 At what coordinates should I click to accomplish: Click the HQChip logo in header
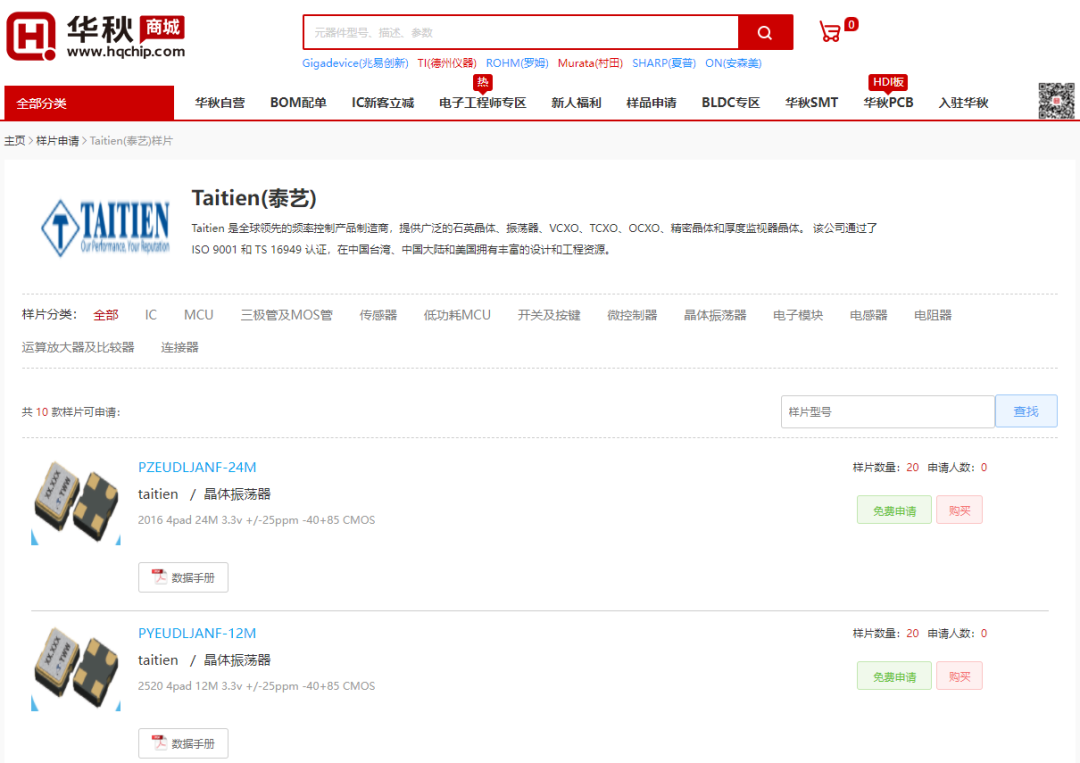96,37
